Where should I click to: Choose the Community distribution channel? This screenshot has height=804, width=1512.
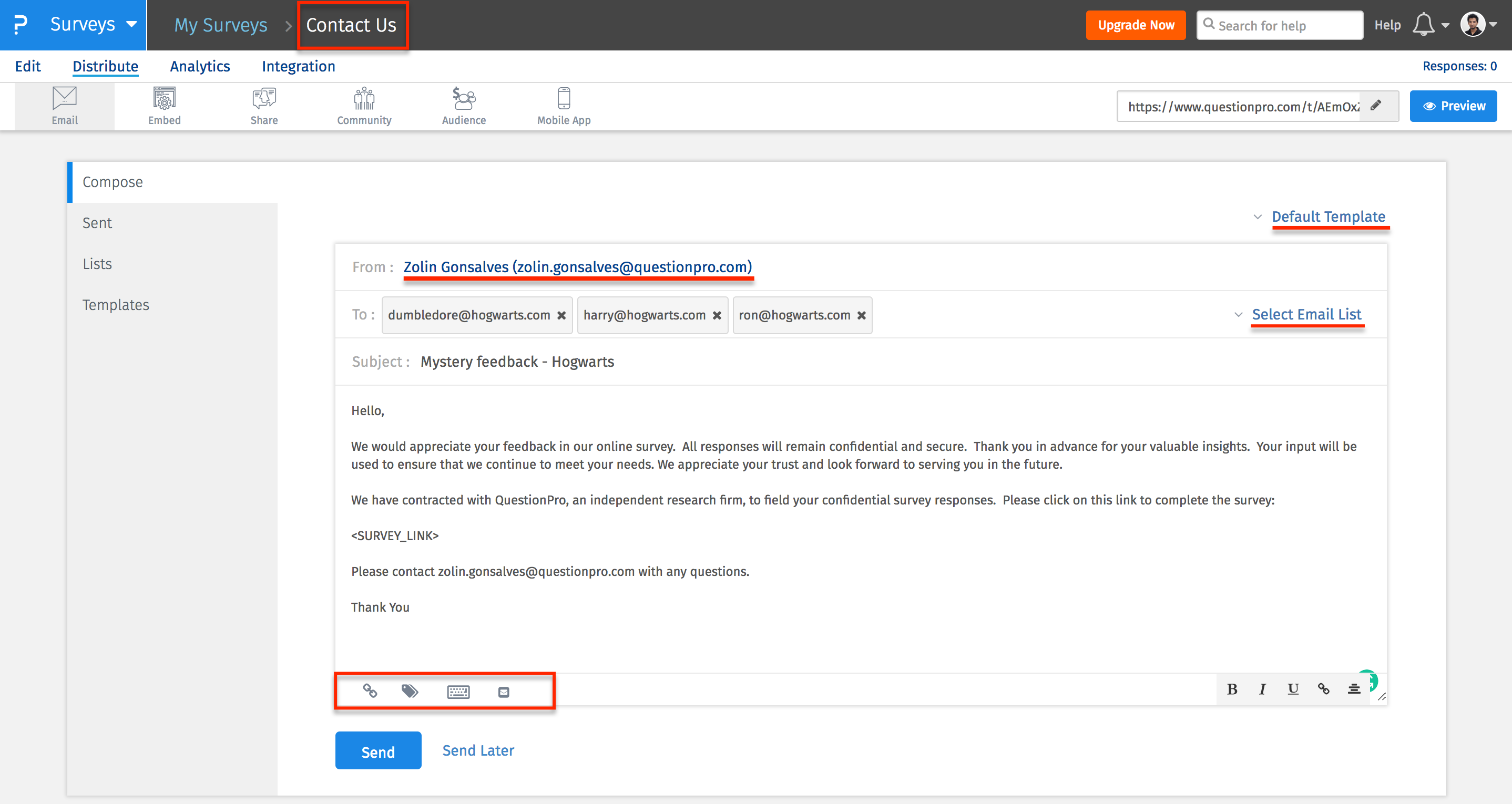(364, 106)
